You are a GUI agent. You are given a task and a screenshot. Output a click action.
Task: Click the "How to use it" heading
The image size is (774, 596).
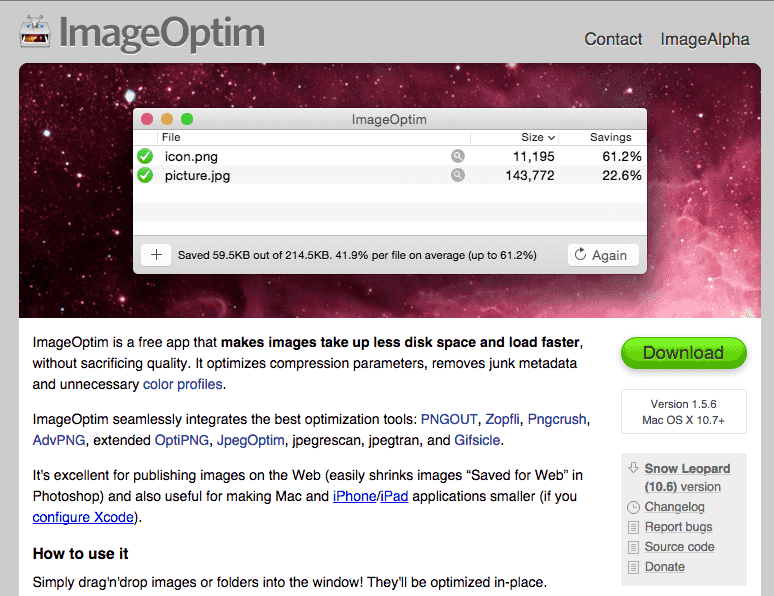pos(80,554)
